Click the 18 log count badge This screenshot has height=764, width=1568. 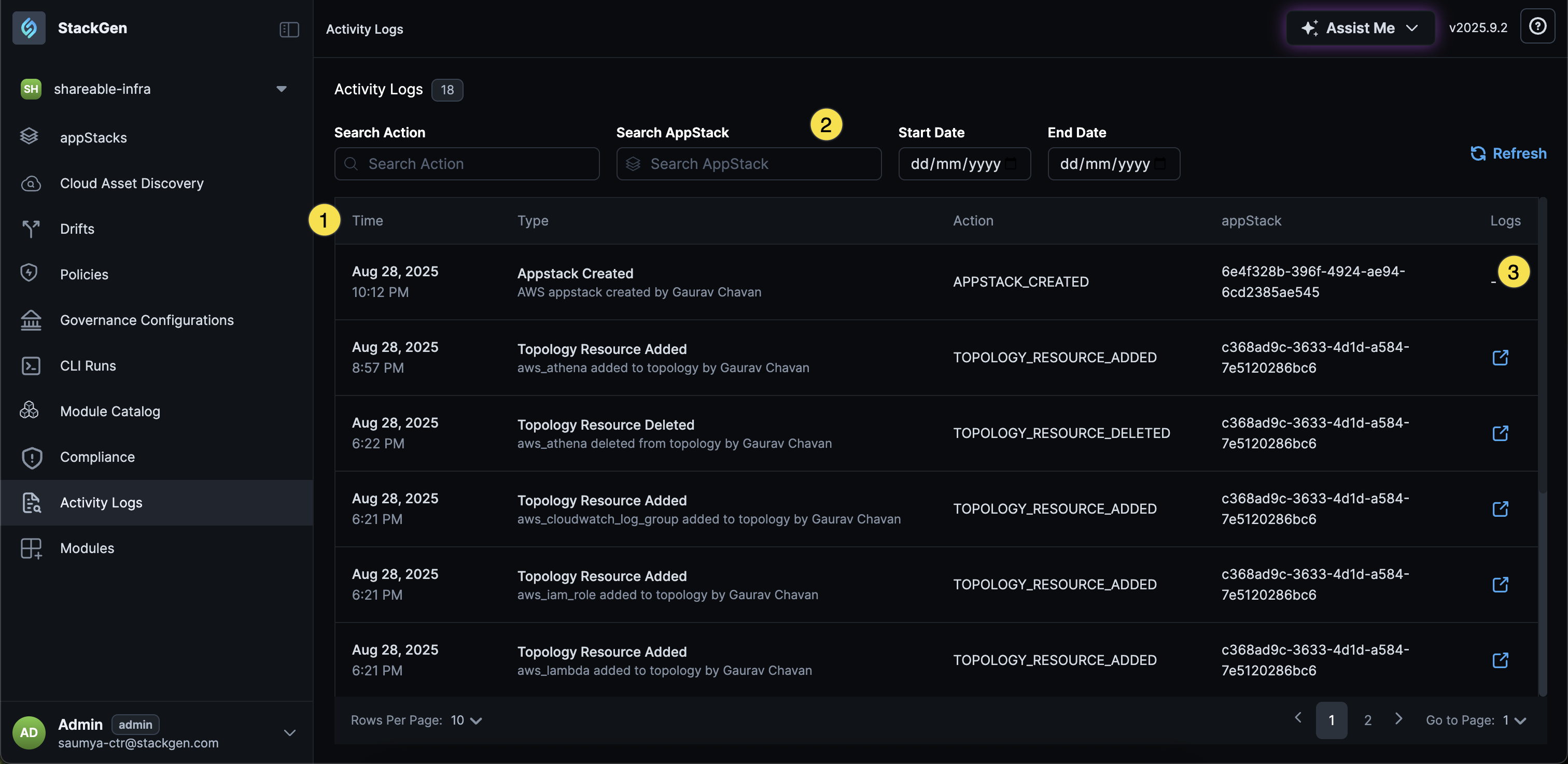coord(447,90)
